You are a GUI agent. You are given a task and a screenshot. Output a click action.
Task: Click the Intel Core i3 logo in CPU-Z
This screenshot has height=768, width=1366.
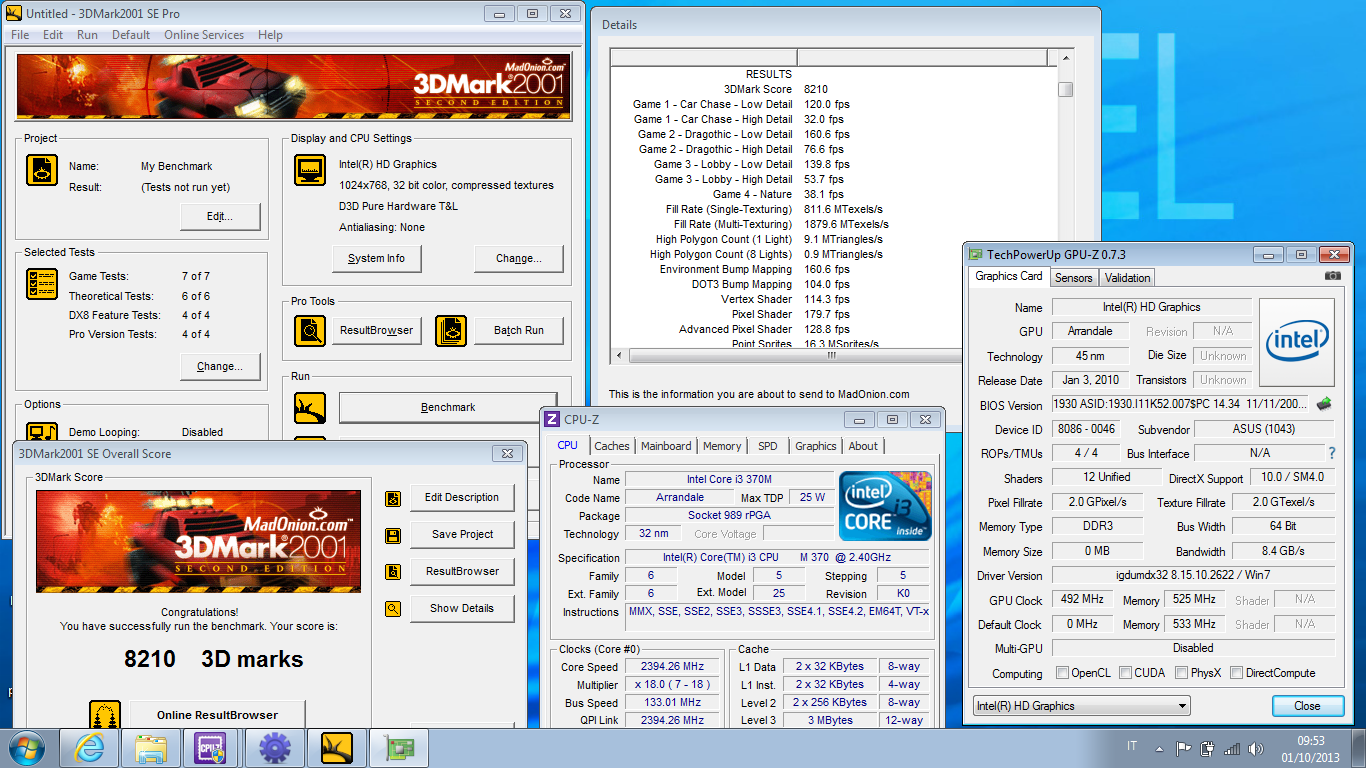(x=886, y=506)
